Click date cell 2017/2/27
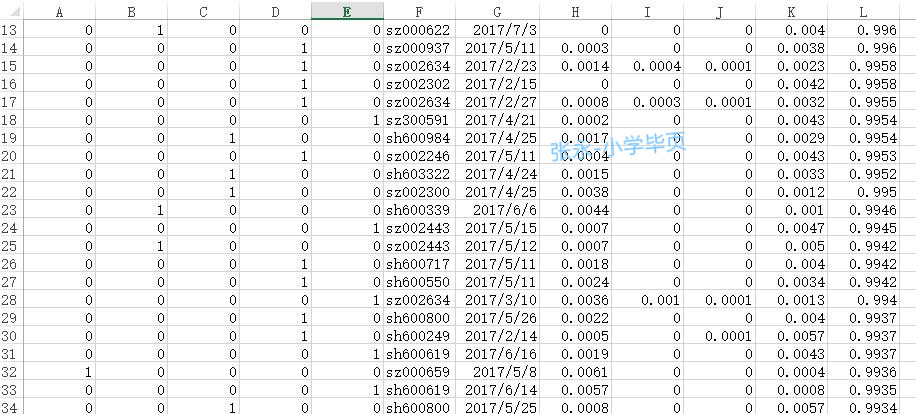The width and height of the screenshot is (916, 414). point(497,102)
